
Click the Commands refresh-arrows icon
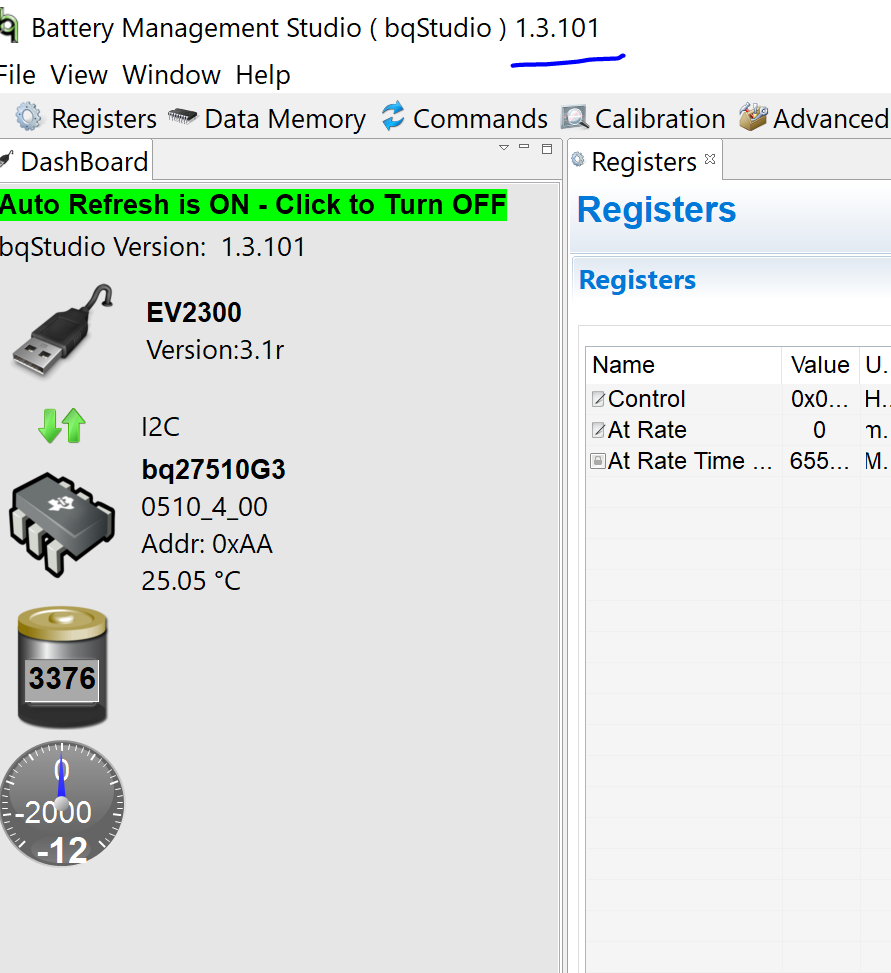[393, 116]
